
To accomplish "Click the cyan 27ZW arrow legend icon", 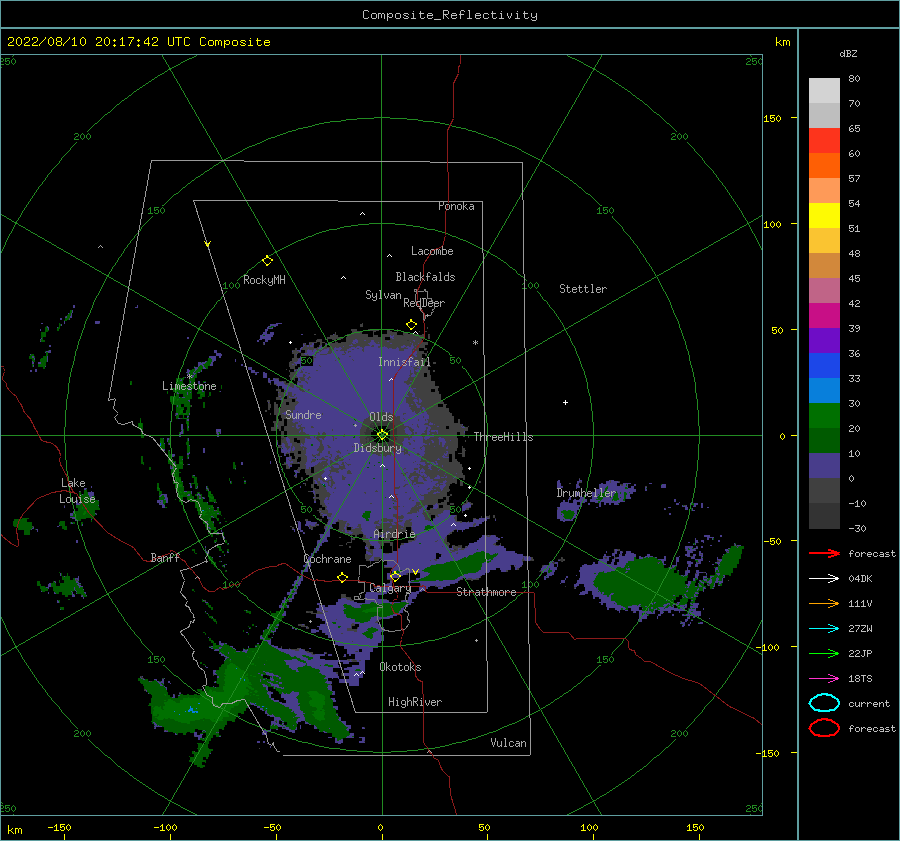I will [x=824, y=628].
